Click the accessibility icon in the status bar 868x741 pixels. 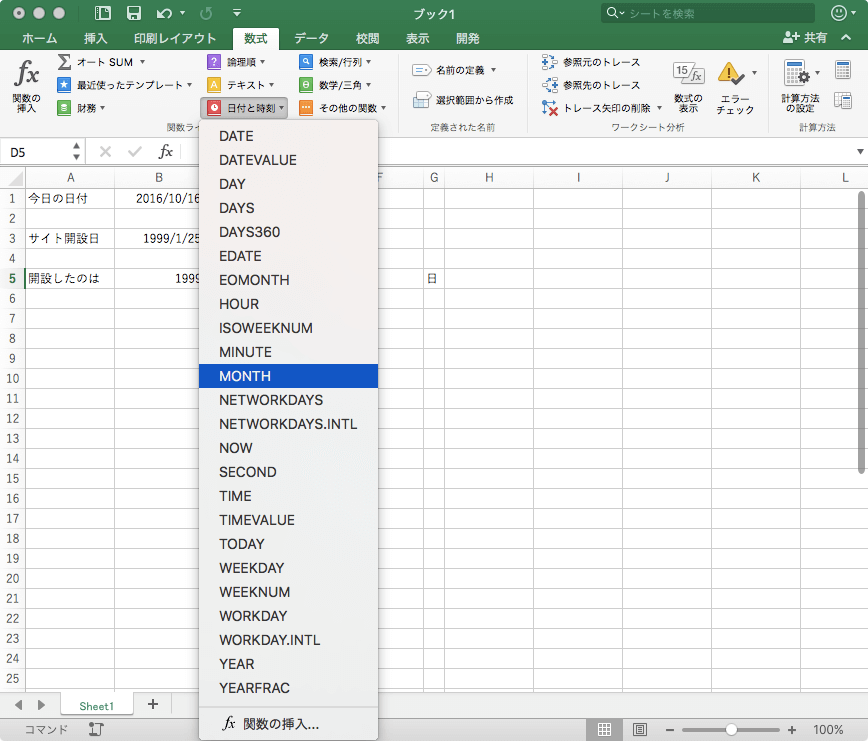pyautogui.click(x=96, y=729)
